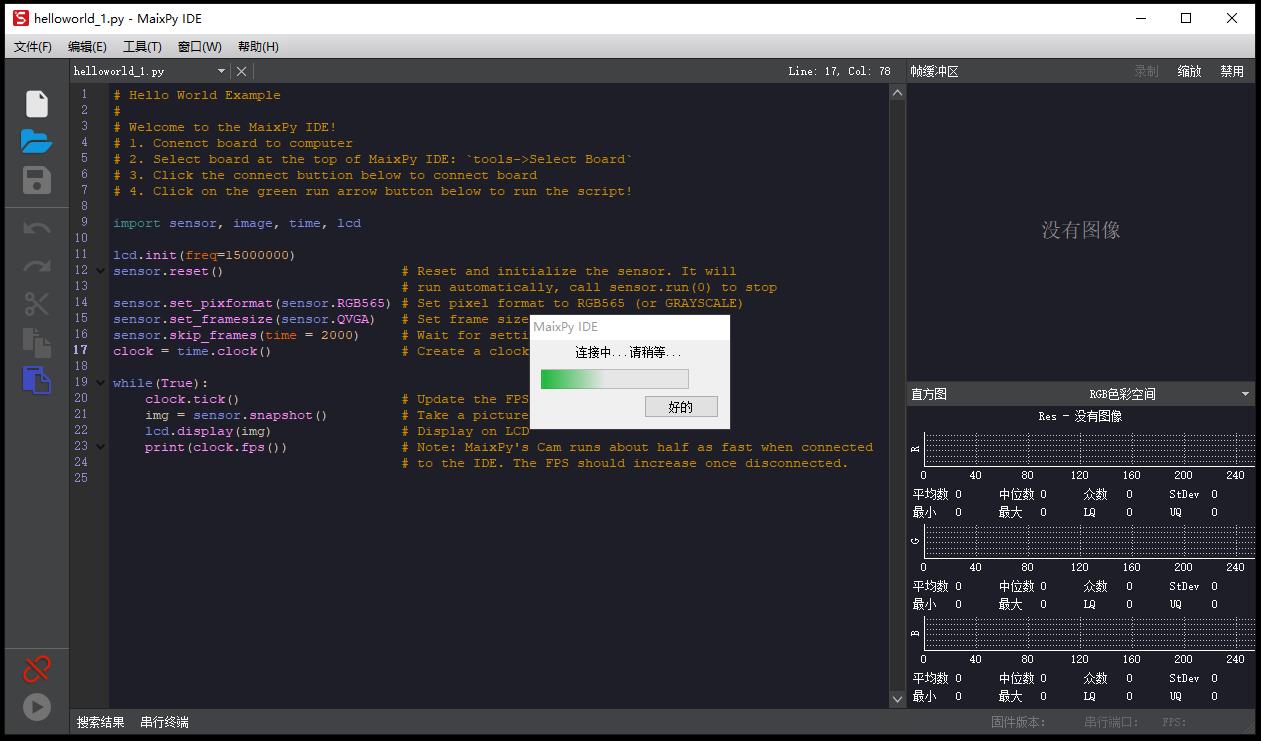Click the 固件版本 firmware version status
This screenshot has height=741, width=1261.
click(1018, 722)
